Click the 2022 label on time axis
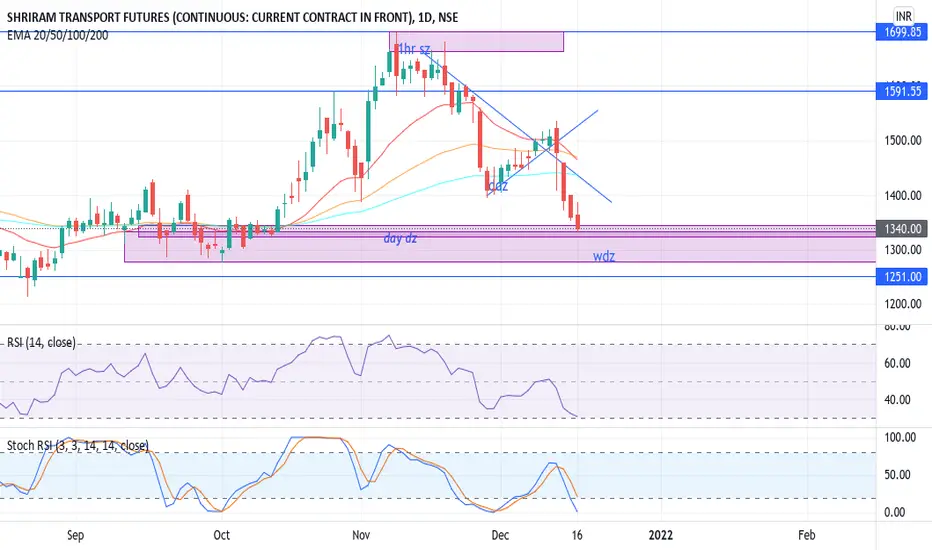932x550 pixels. pyautogui.click(x=660, y=535)
